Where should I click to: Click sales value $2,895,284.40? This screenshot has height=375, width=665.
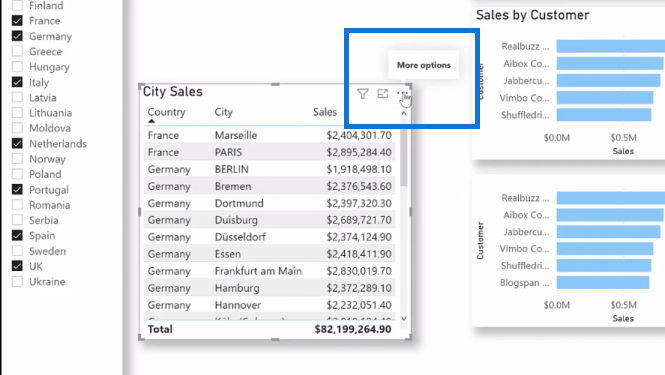click(359, 152)
